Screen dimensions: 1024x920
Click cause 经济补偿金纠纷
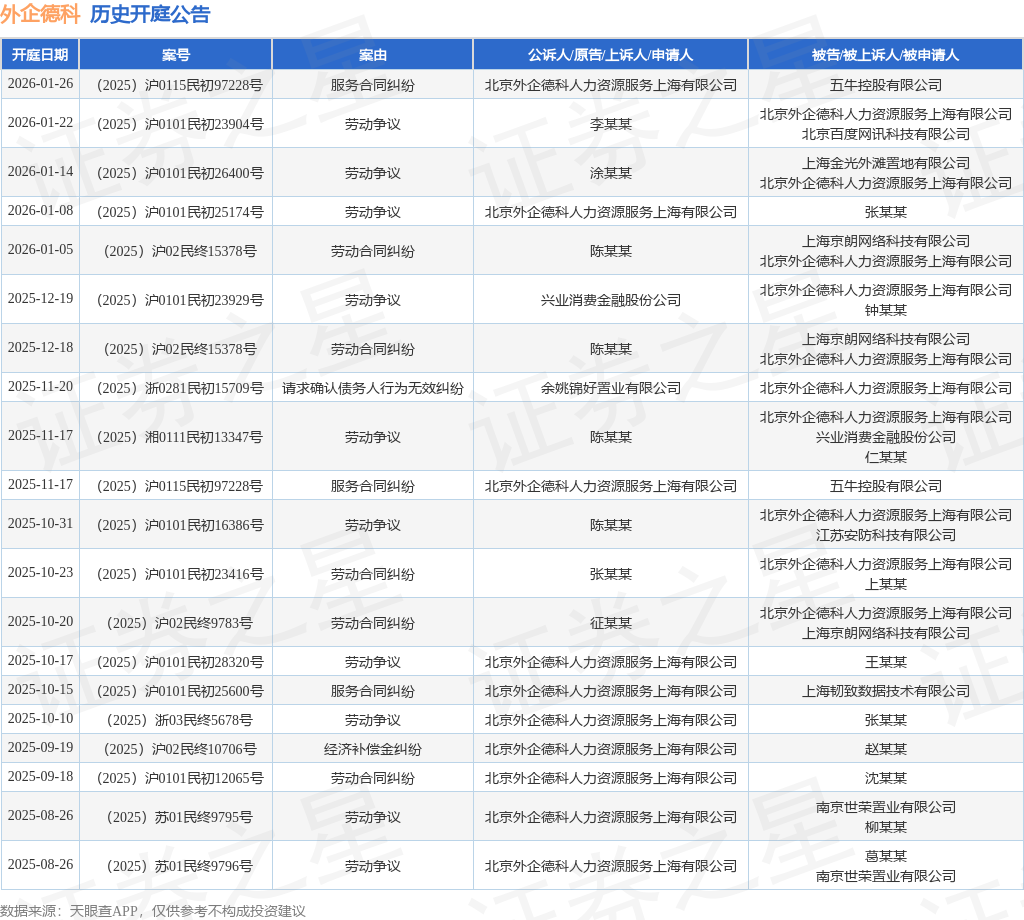click(x=372, y=750)
